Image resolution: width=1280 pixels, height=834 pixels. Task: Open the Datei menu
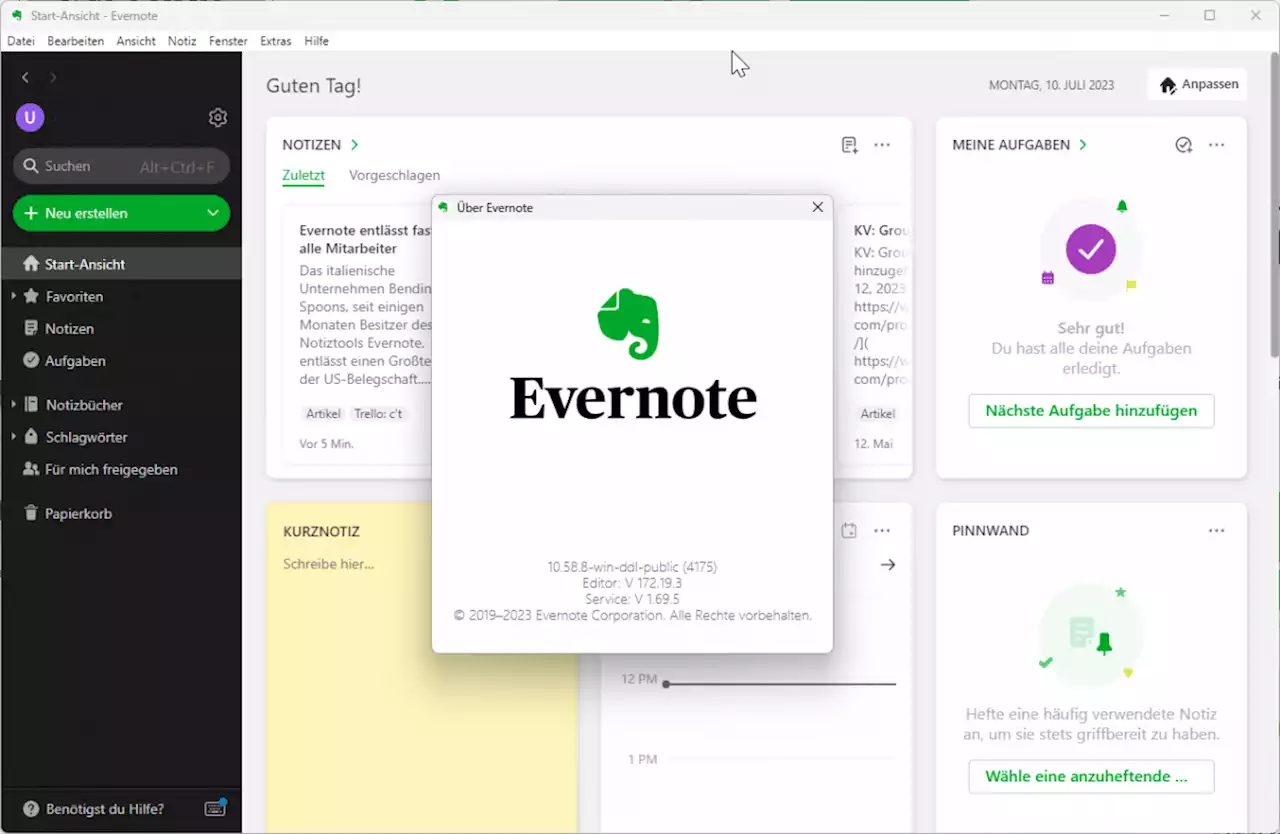point(21,41)
